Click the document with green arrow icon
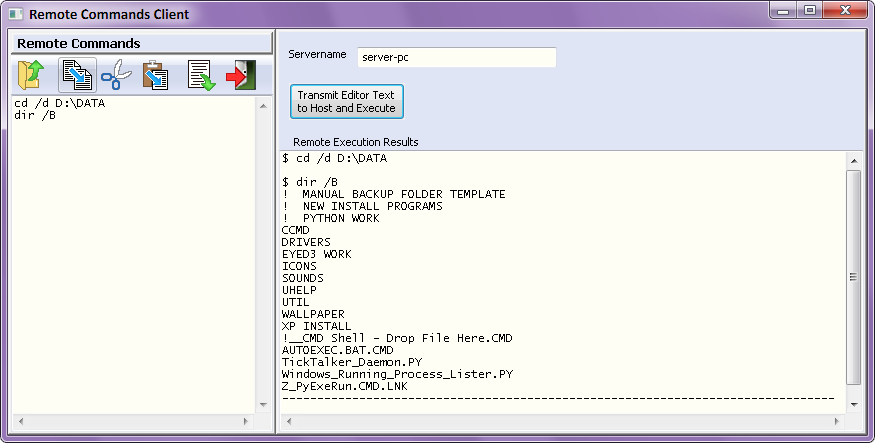 click(201, 75)
